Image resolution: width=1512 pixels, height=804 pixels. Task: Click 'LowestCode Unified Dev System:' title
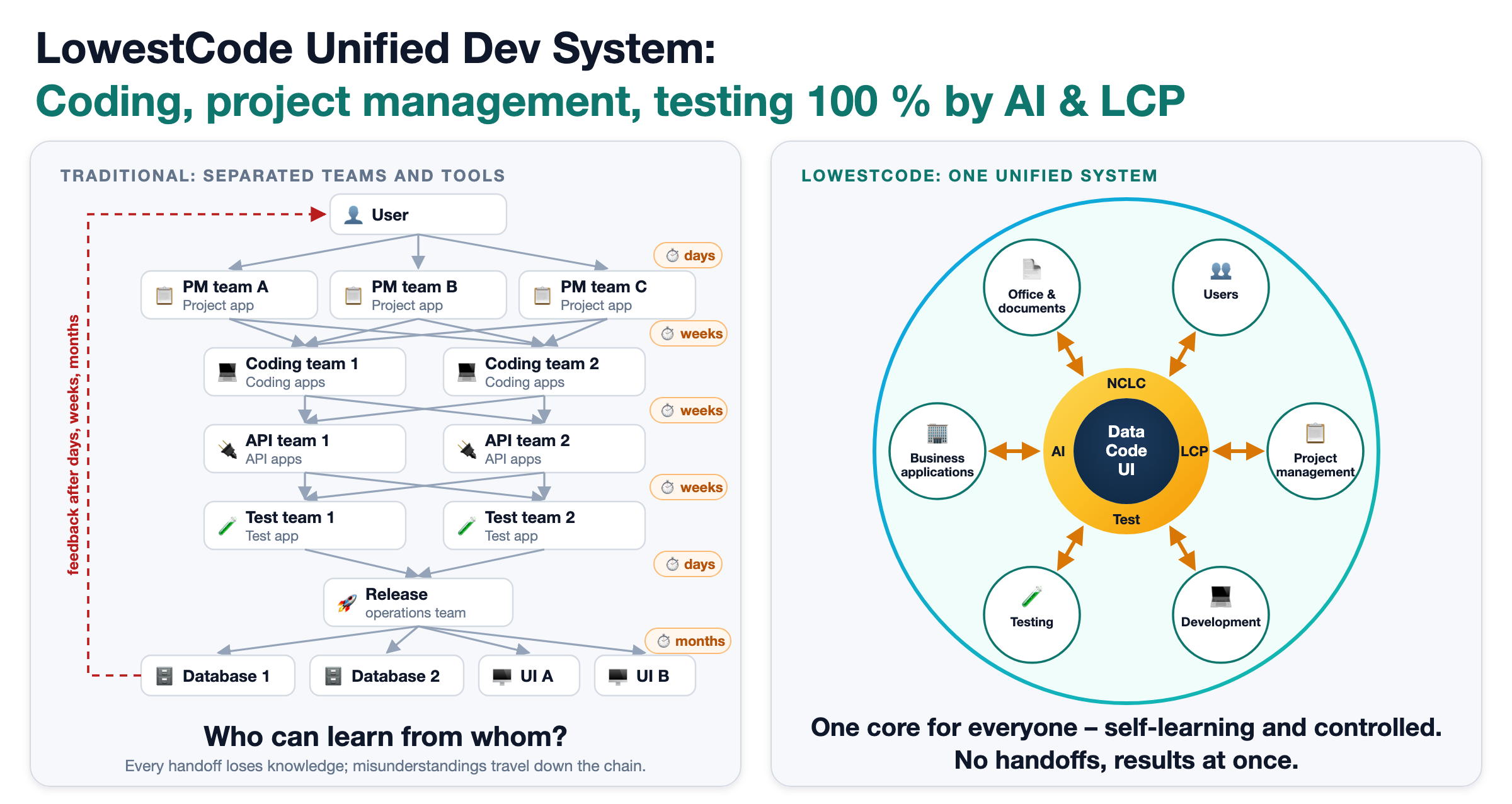click(376, 49)
